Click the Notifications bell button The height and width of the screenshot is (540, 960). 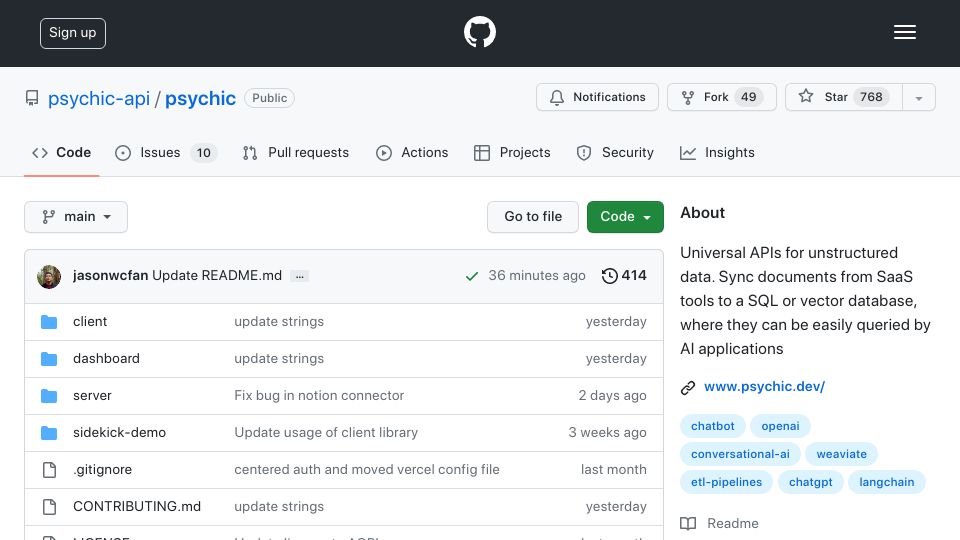597,97
